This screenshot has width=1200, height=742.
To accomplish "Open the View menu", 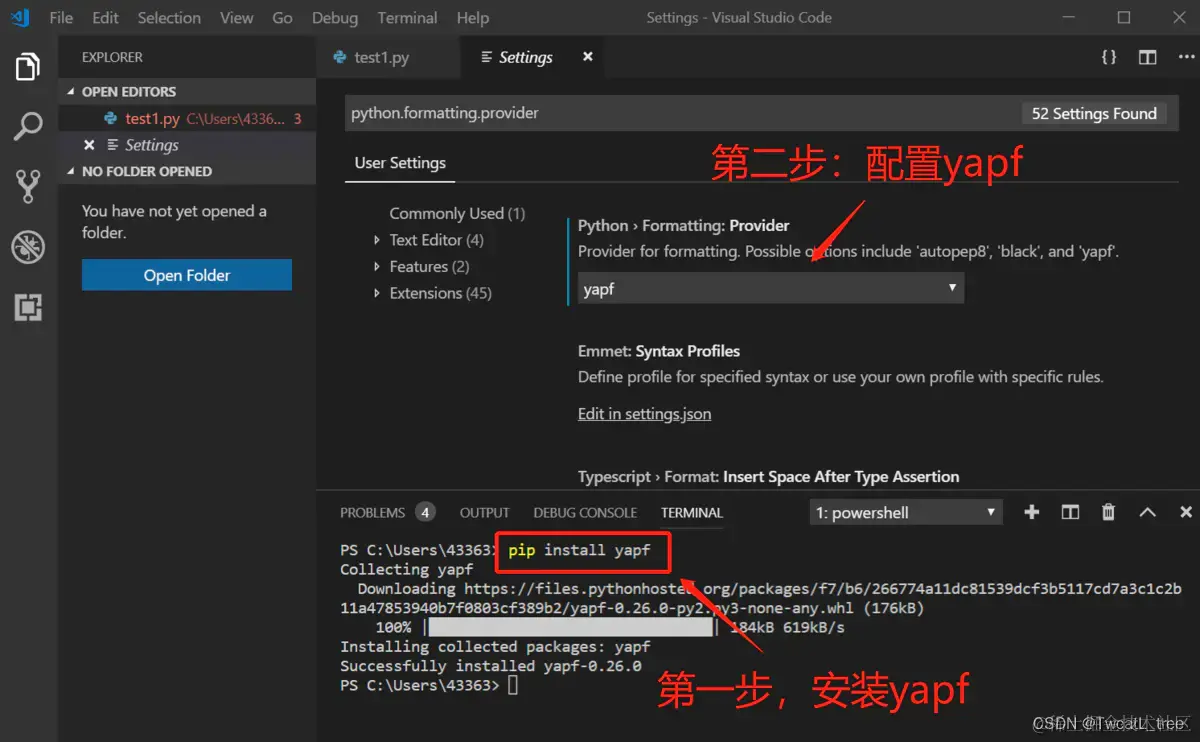I will pos(237,18).
